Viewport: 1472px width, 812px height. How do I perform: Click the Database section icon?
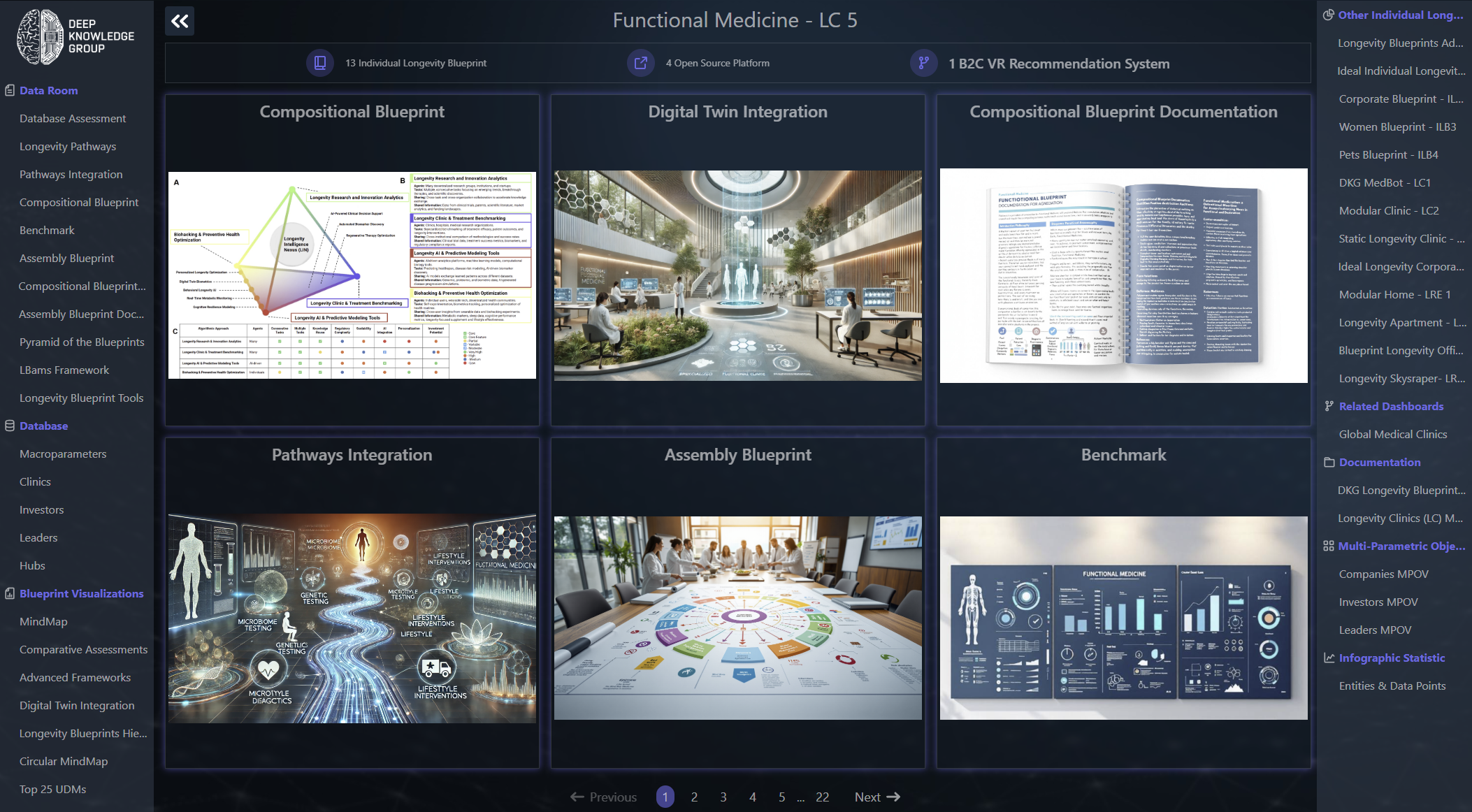click(x=10, y=426)
